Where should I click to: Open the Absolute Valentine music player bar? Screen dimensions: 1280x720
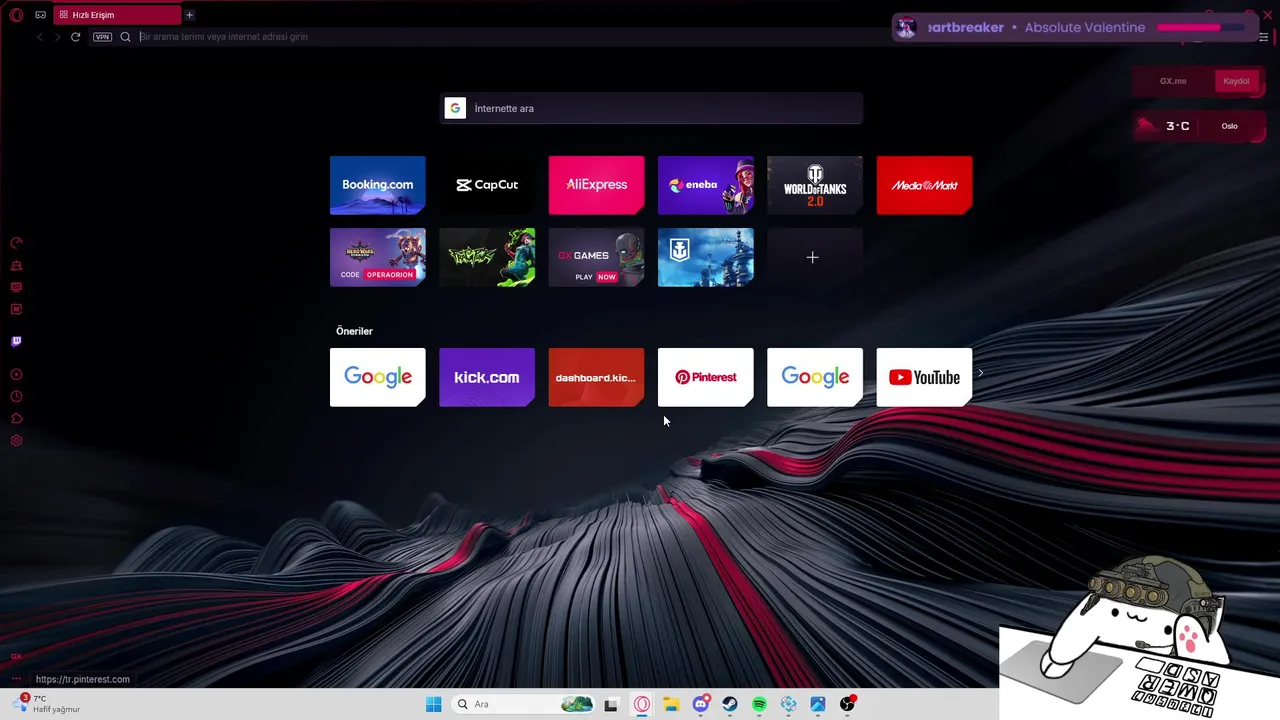[x=1075, y=28]
